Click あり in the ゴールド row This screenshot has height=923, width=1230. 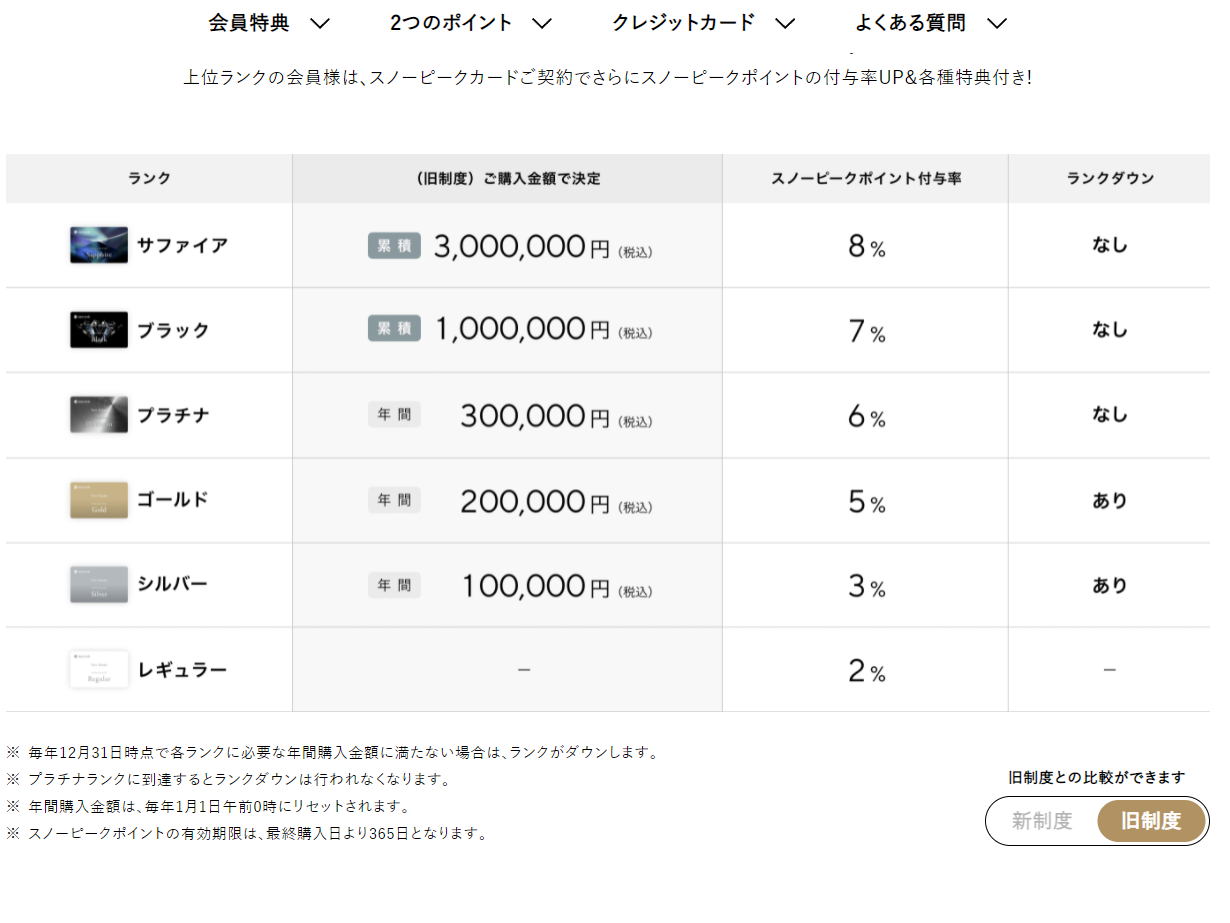(1110, 500)
